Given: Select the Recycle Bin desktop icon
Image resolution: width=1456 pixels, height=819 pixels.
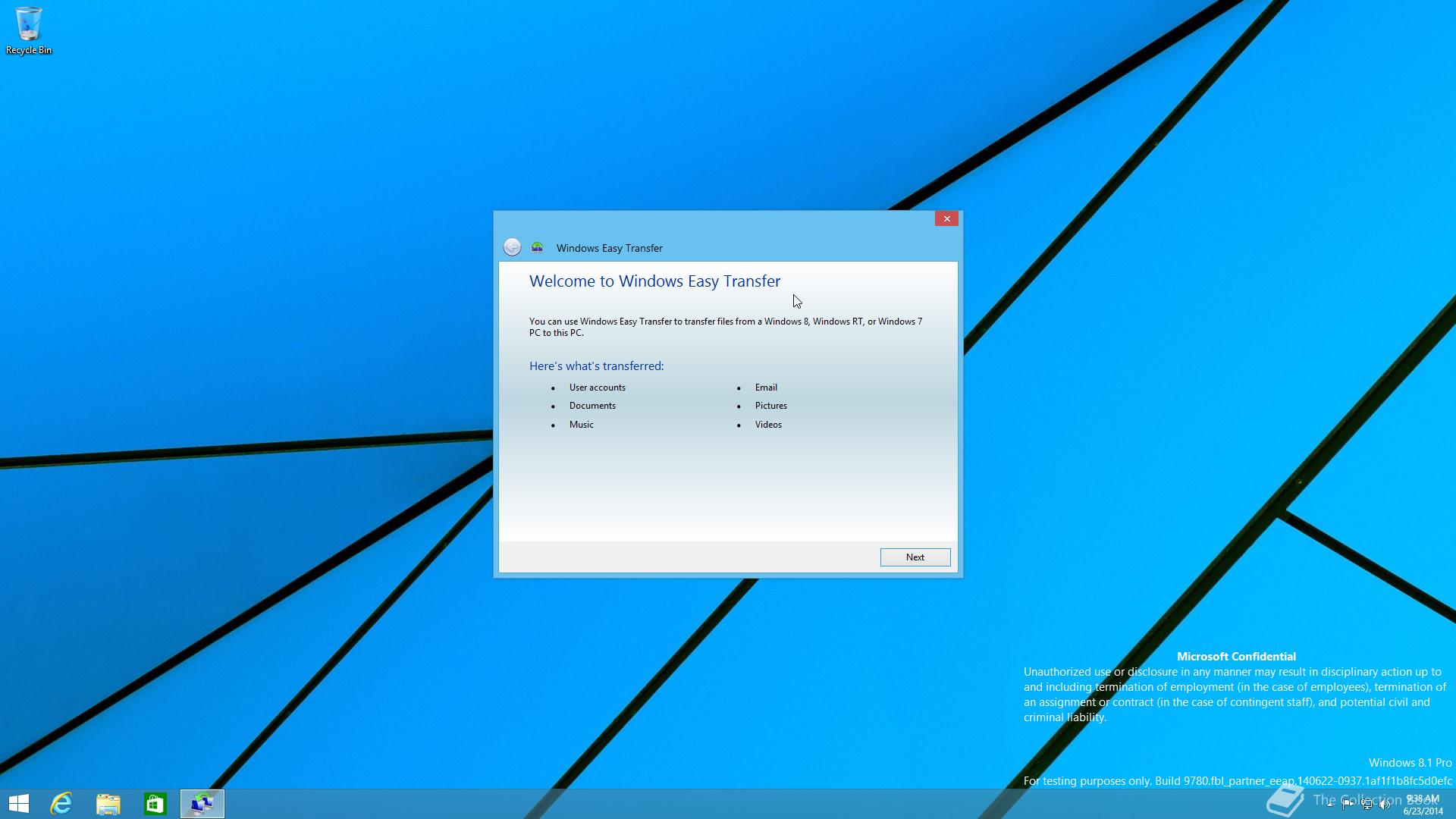Looking at the screenshot, I should click(x=29, y=30).
